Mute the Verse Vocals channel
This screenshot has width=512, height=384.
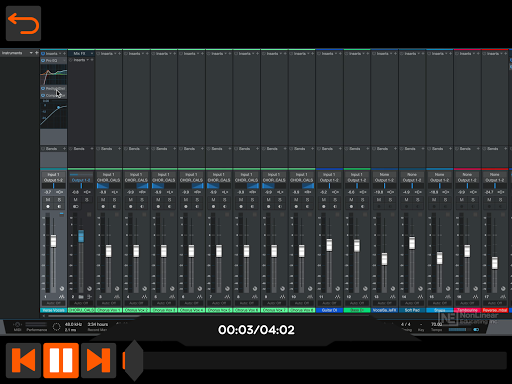point(48,200)
